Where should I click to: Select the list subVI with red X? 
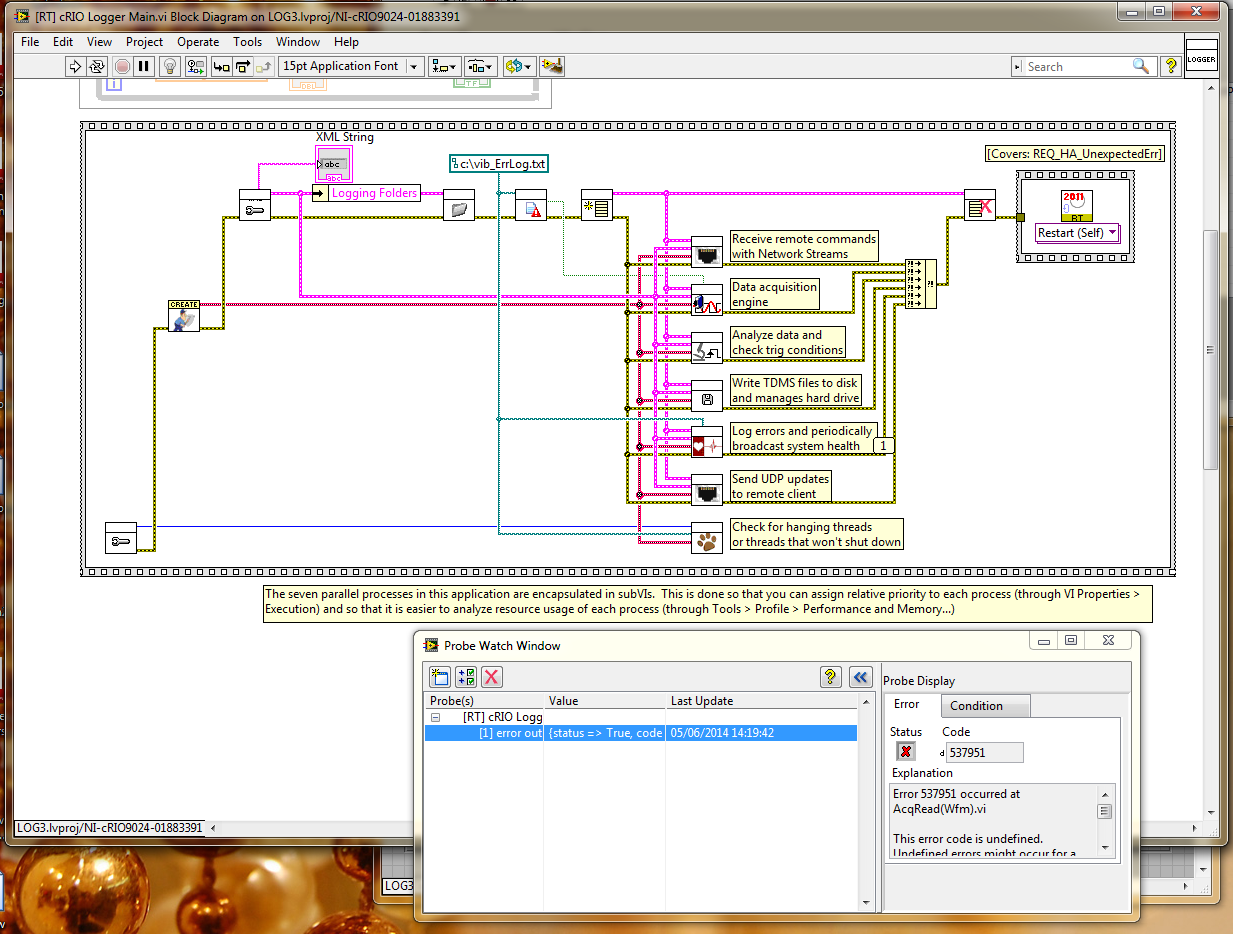980,204
